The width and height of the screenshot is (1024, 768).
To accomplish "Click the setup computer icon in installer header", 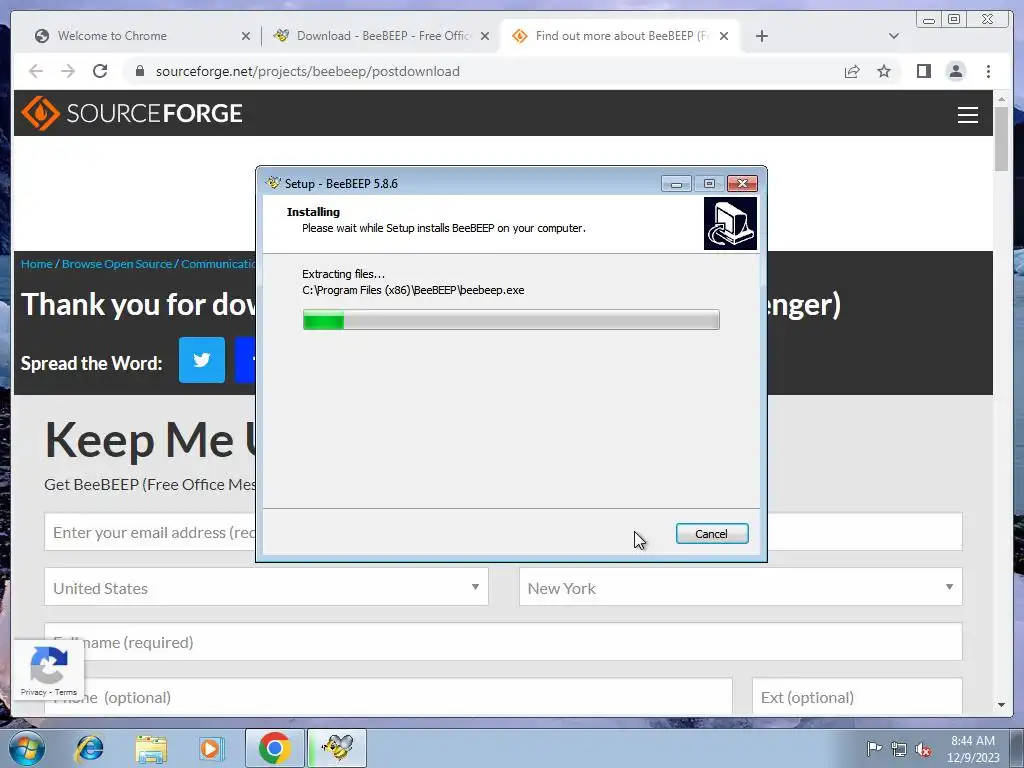I will coord(730,224).
